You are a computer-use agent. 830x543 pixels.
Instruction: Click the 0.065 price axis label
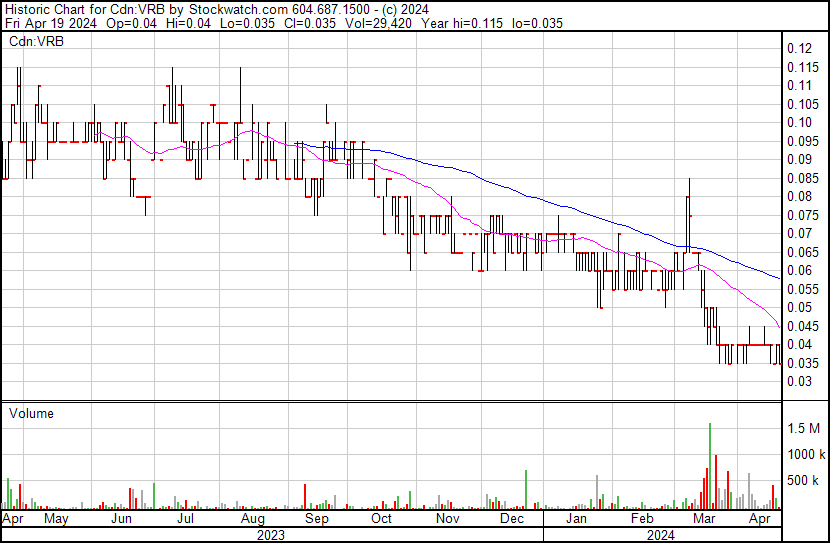803,252
